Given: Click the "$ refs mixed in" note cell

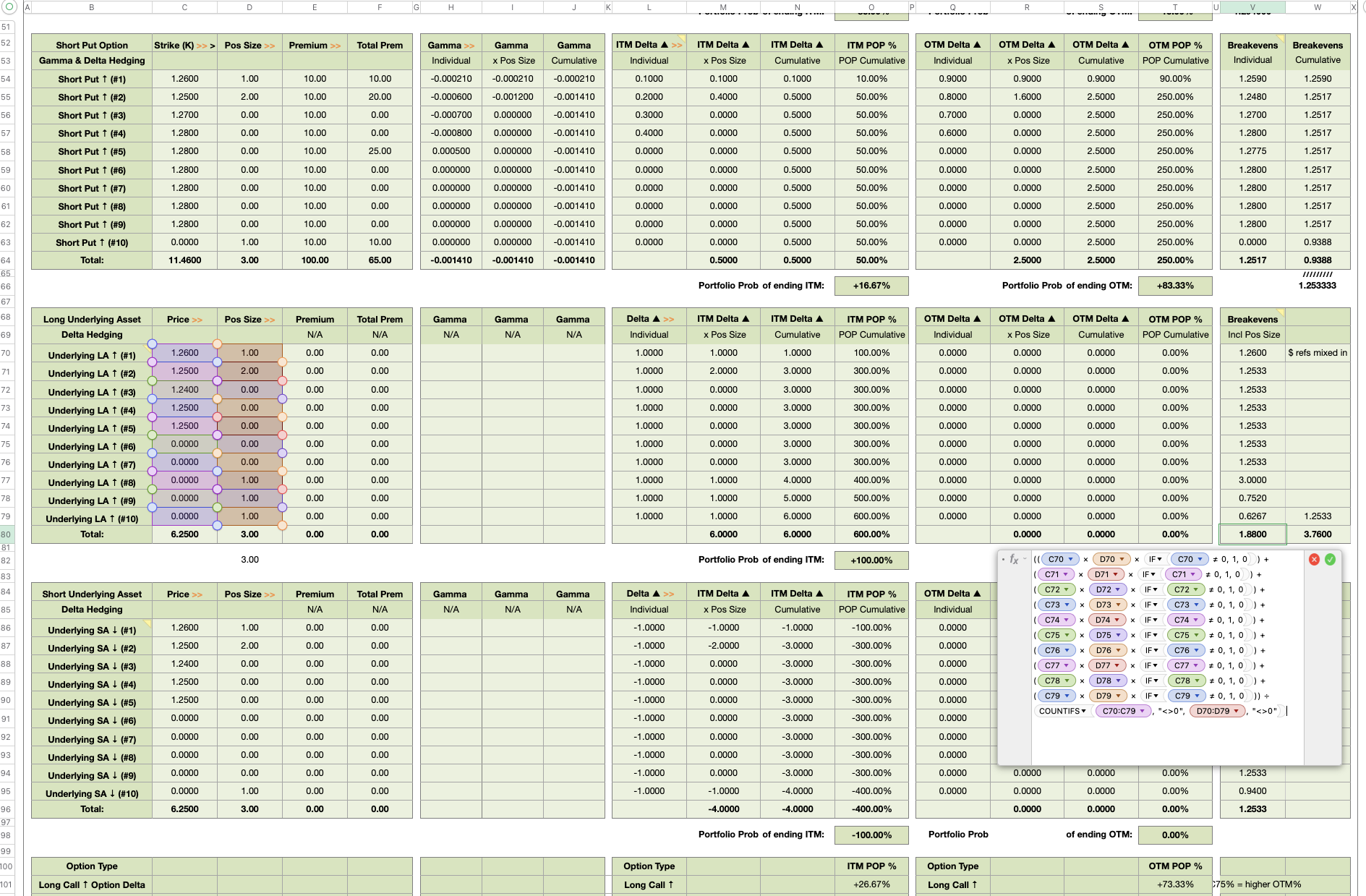Looking at the screenshot, I should [x=1318, y=353].
